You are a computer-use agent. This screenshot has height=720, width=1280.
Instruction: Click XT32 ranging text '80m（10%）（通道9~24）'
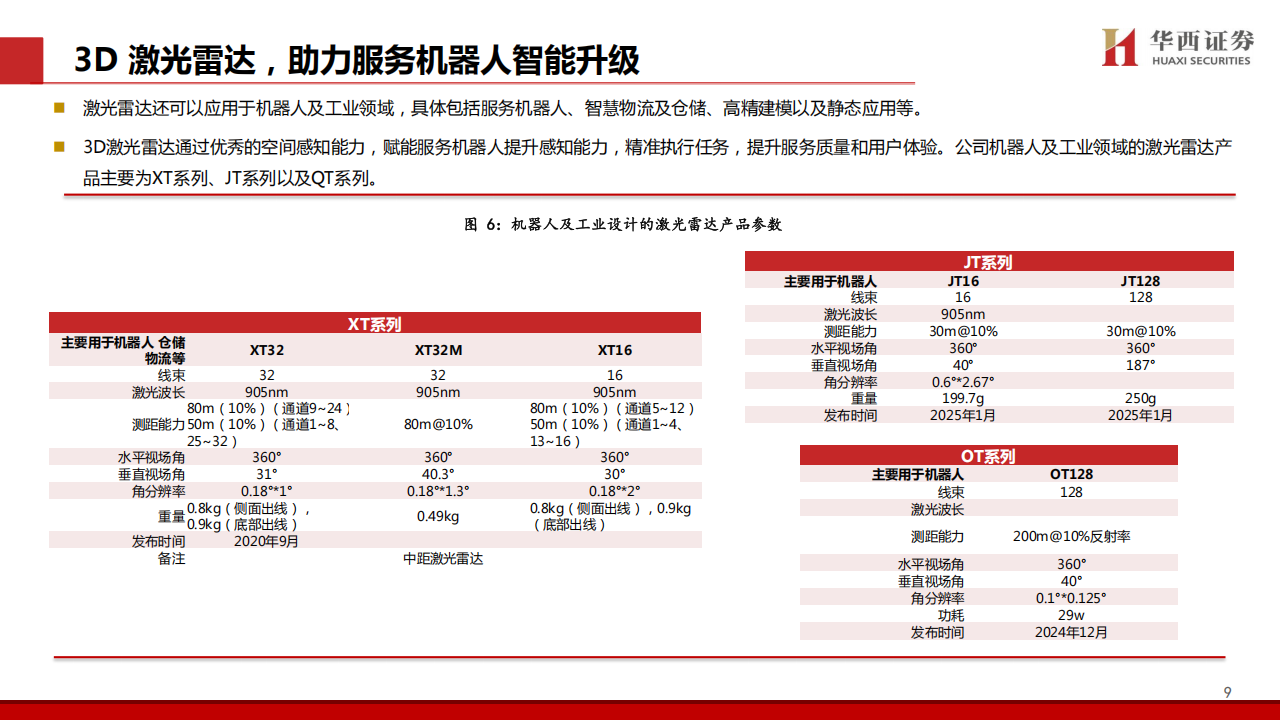point(268,408)
